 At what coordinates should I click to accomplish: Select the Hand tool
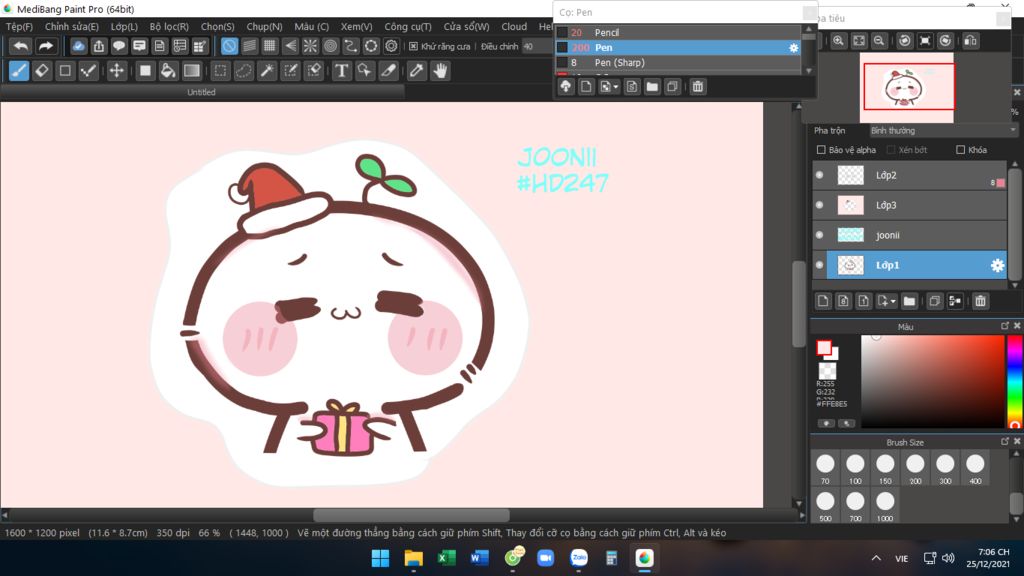click(440, 71)
